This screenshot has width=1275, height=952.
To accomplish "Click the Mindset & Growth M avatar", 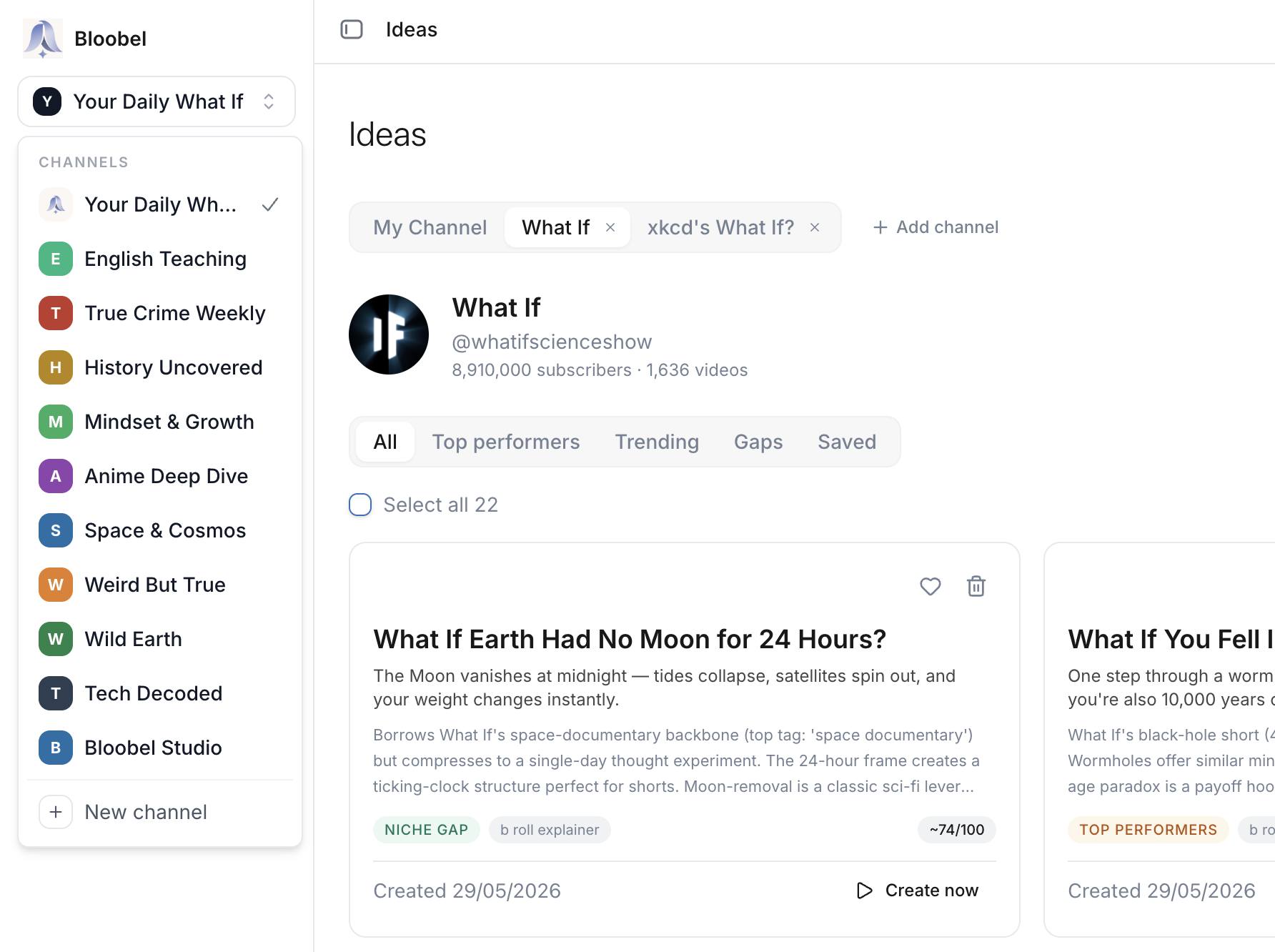I will coord(56,422).
